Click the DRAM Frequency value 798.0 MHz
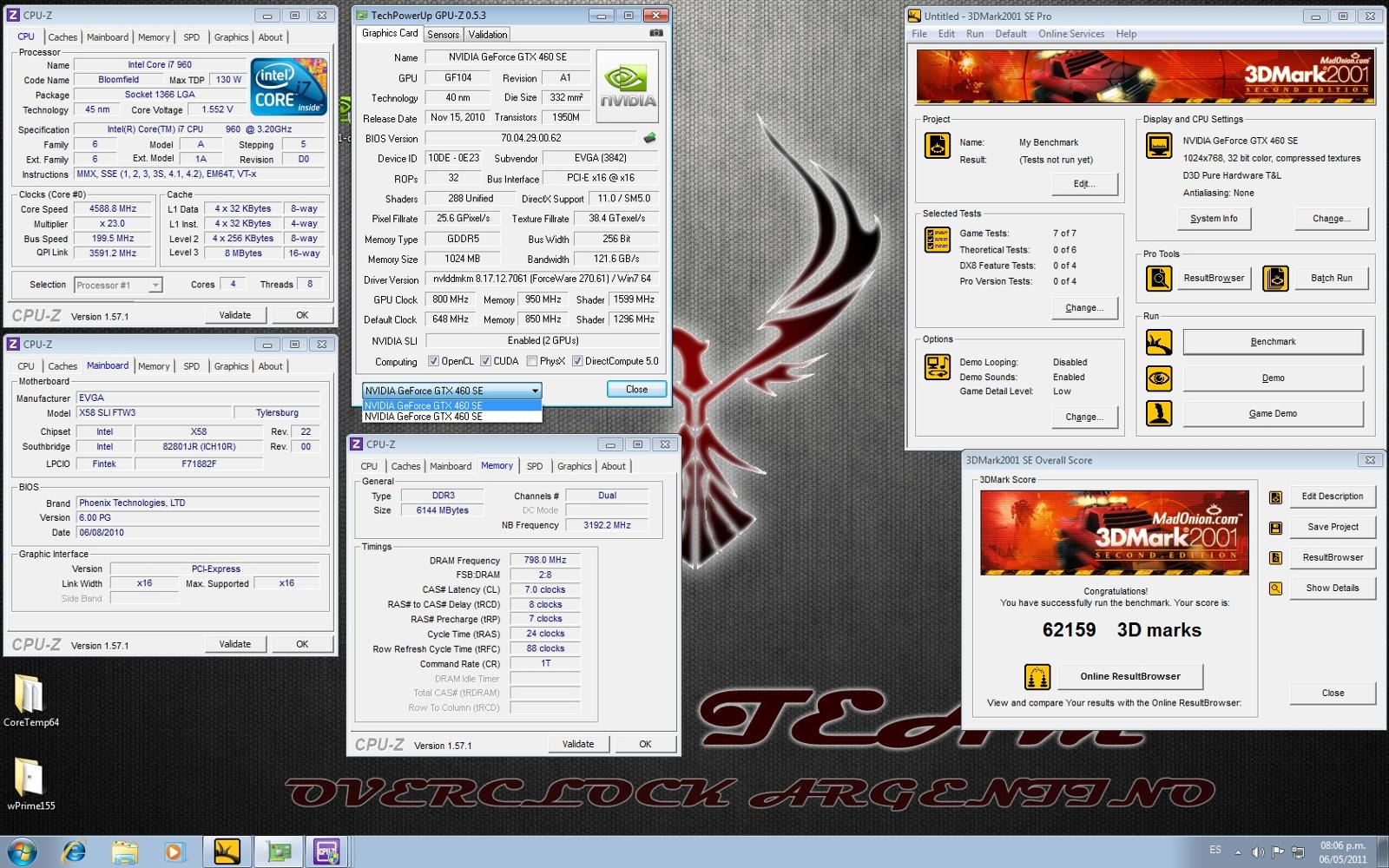 (544, 560)
